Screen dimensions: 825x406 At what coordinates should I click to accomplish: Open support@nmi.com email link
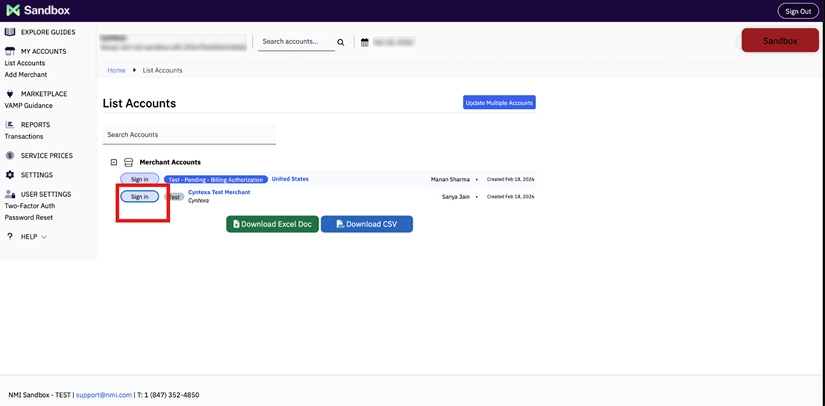104,395
